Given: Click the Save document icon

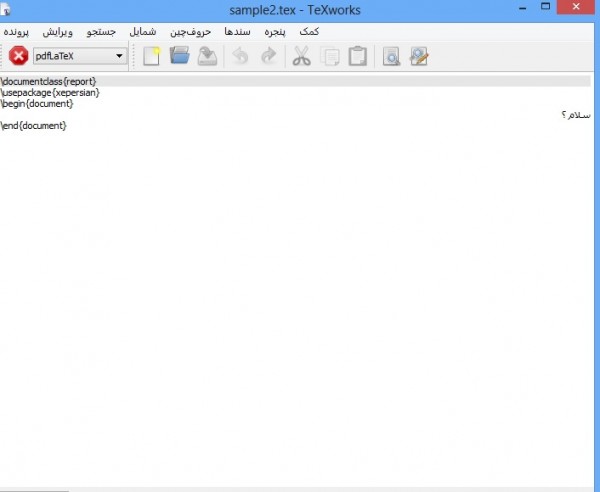Looking at the screenshot, I should pos(207,56).
